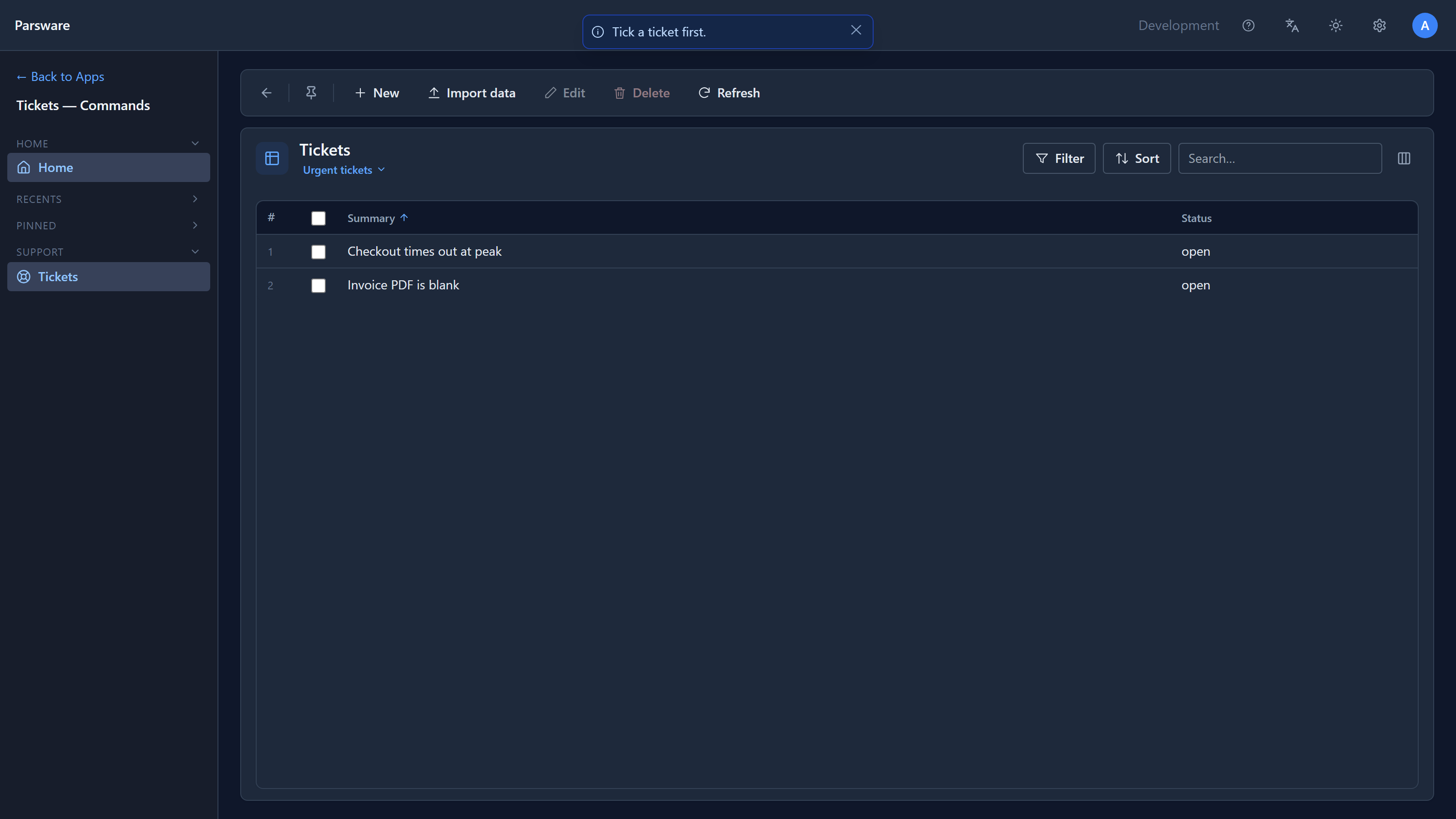
Task: Click New in the toolbar
Action: [377, 93]
